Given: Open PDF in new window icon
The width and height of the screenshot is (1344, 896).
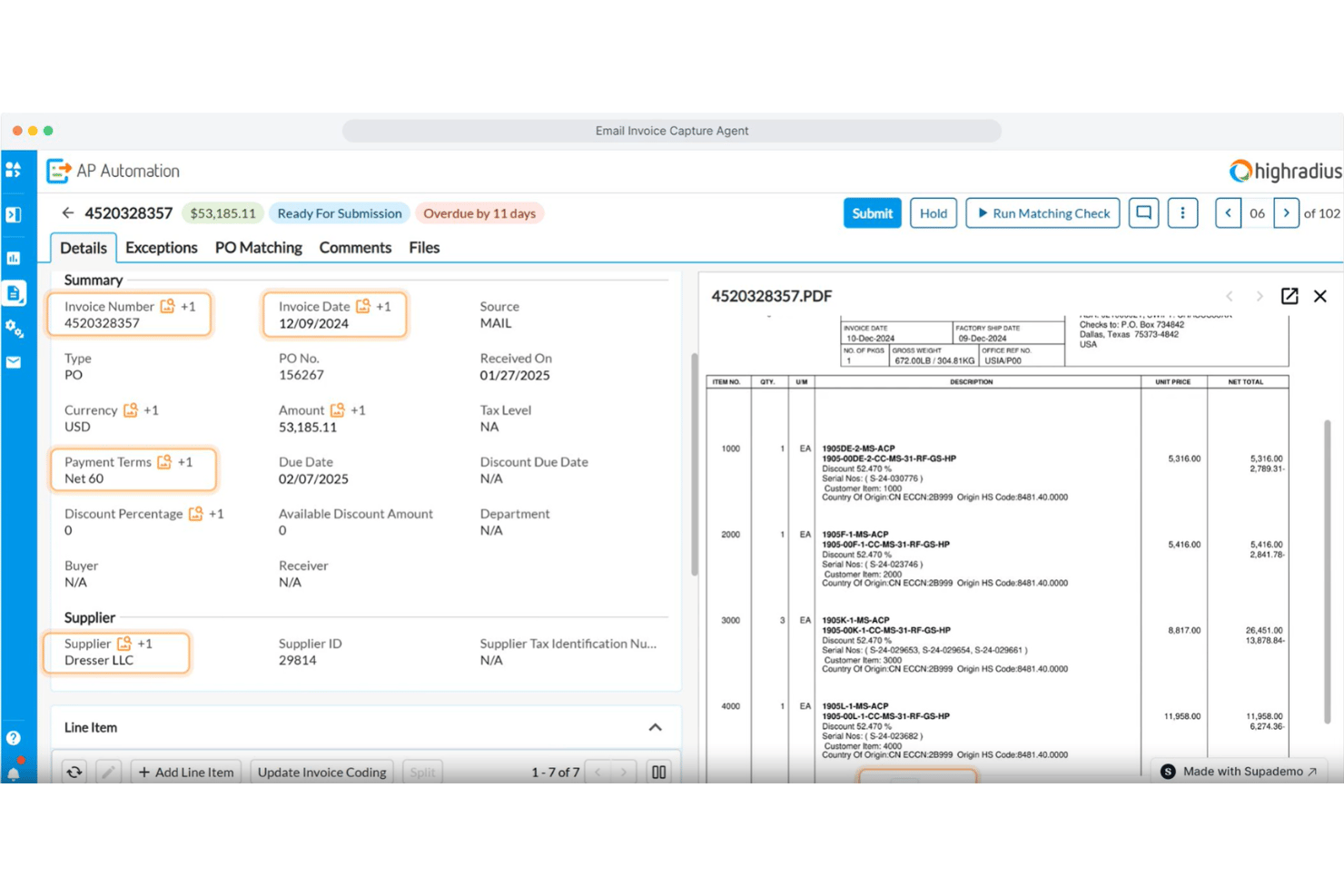Looking at the screenshot, I should point(1290,296).
